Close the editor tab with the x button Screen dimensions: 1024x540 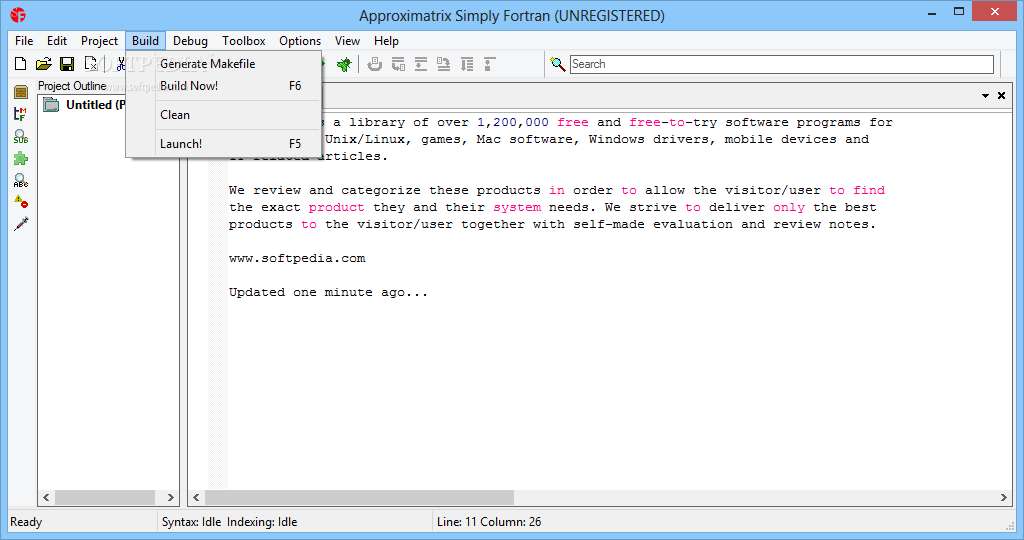(1001, 96)
